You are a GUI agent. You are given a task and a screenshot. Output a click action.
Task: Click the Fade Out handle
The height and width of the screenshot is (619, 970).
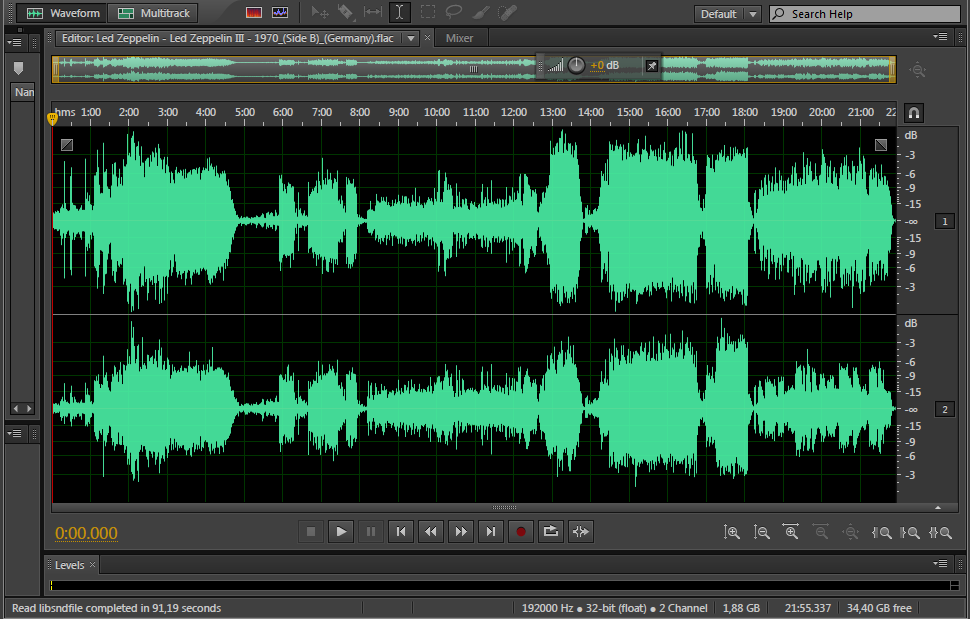click(x=881, y=145)
